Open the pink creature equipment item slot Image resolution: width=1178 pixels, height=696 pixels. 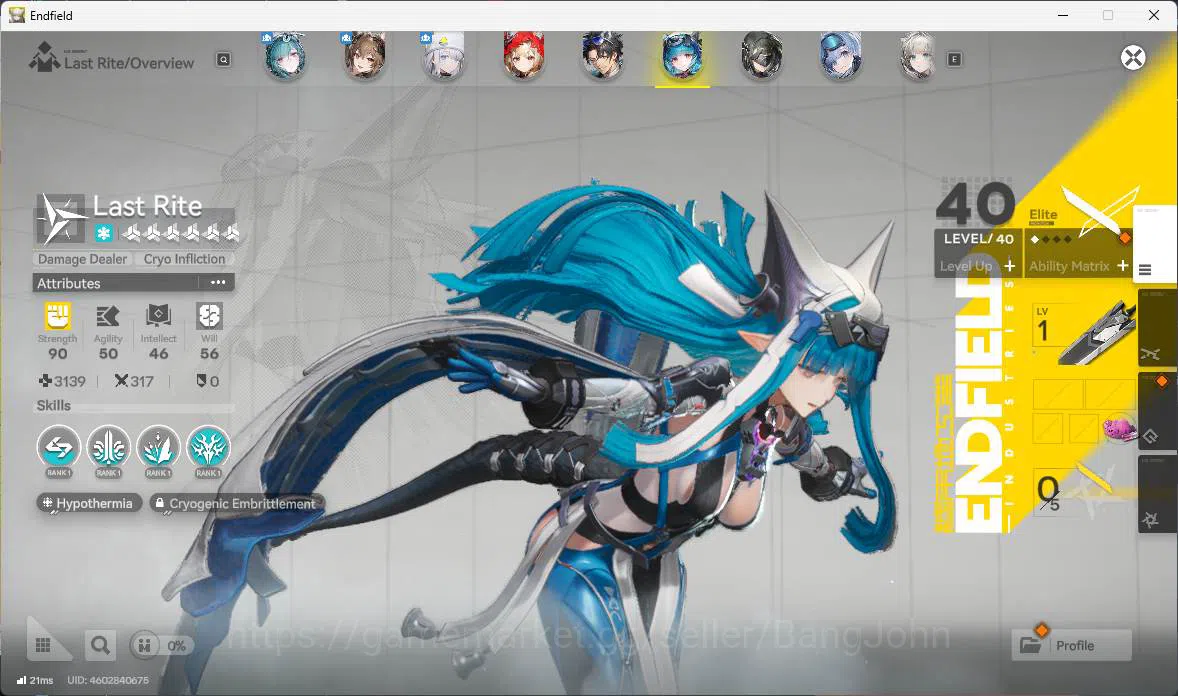click(x=1119, y=428)
